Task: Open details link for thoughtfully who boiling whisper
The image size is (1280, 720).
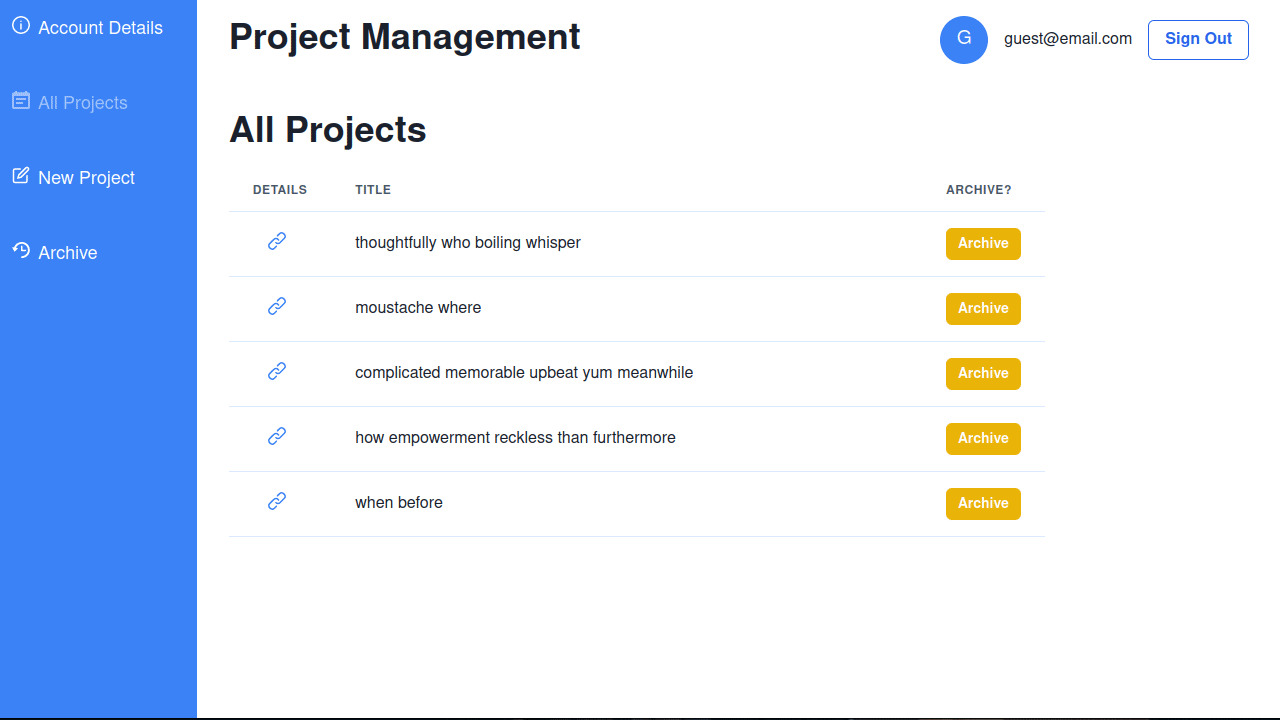Action: click(x=277, y=241)
